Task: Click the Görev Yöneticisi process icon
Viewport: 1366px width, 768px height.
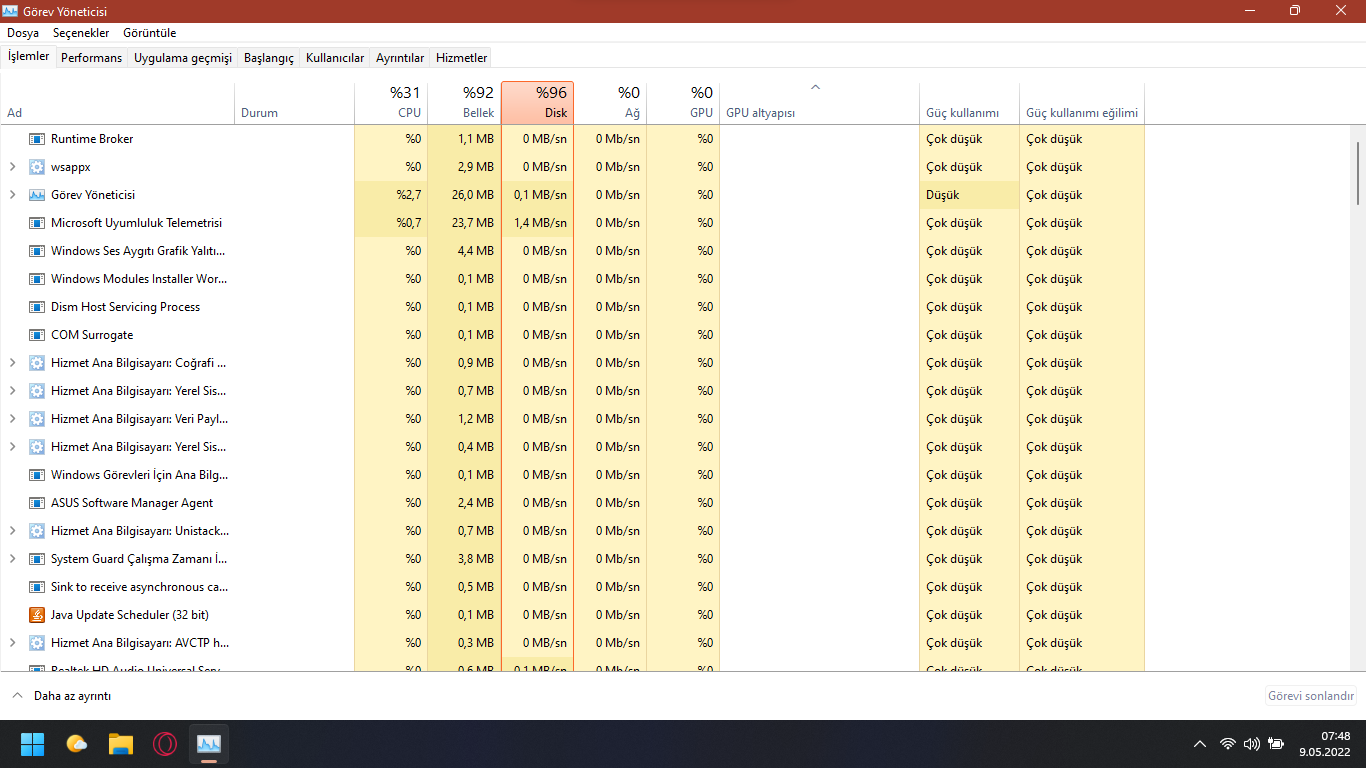Action: pyautogui.click(x=37, y=195)
